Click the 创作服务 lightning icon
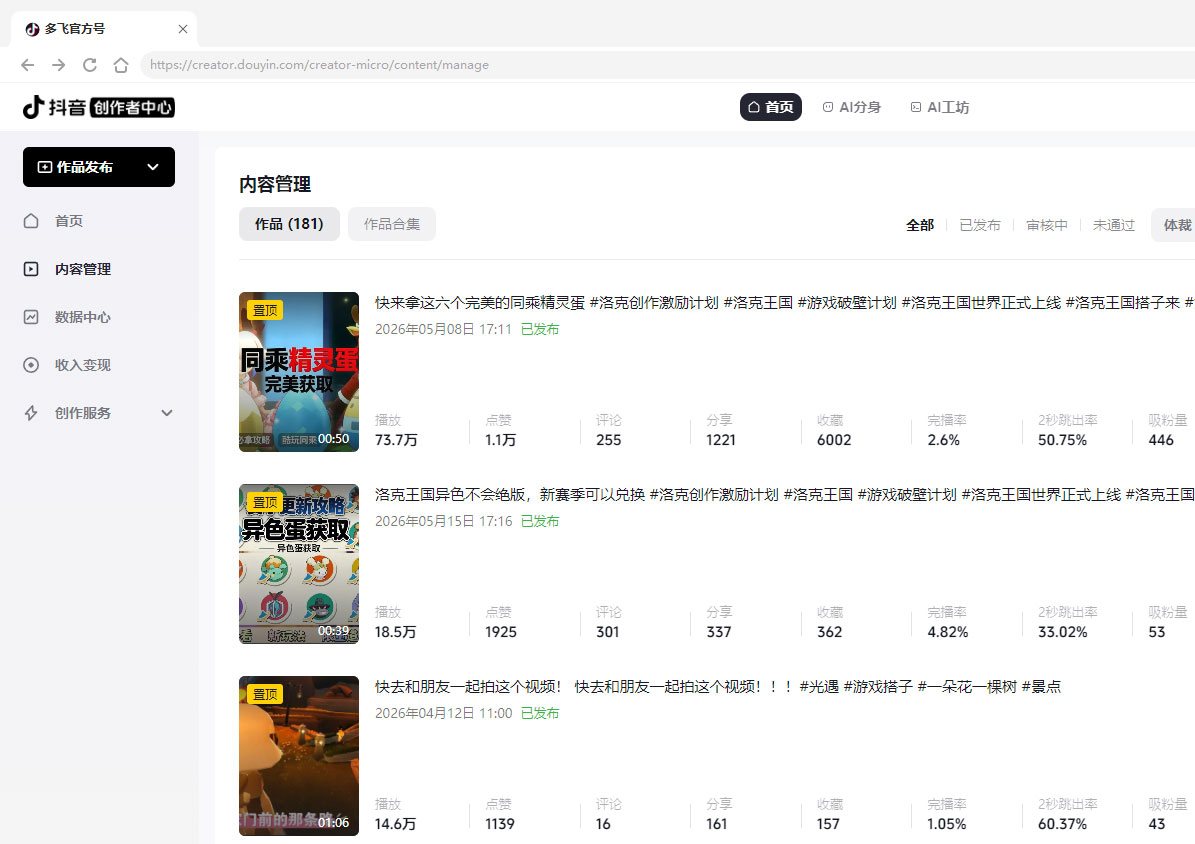Viewport: 1195px width, 844px height. click(x=31, y=413)
